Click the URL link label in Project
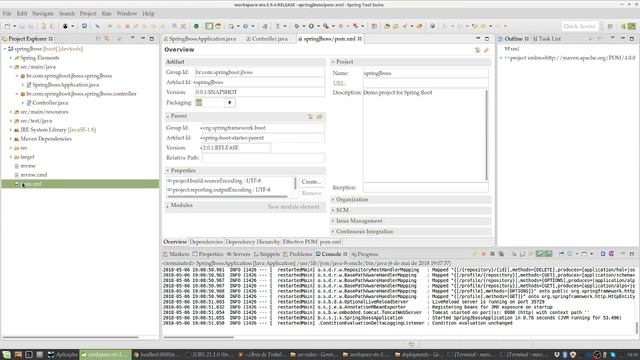640x360 pixels. (x=339, y=83)
